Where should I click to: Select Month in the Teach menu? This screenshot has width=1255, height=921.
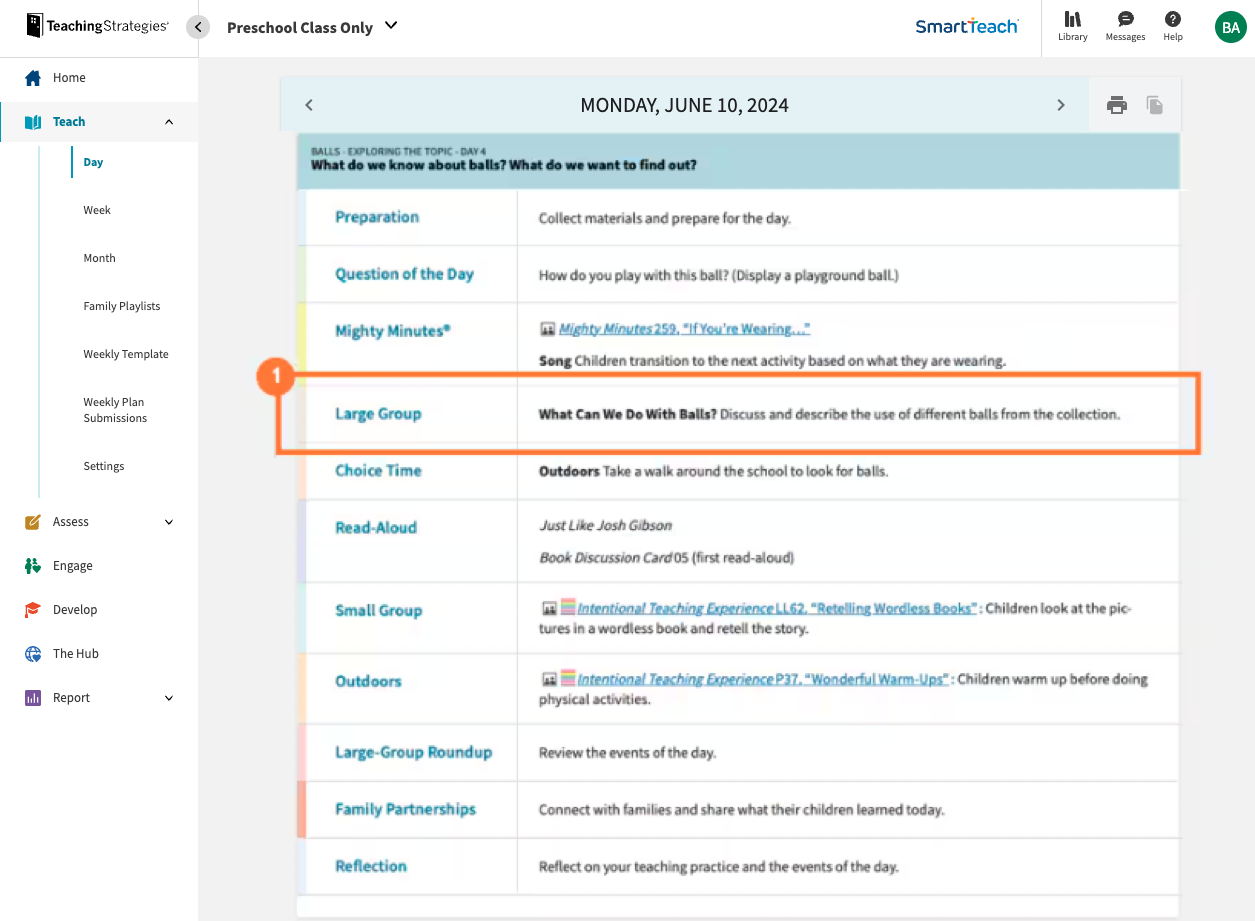point(99,257)
